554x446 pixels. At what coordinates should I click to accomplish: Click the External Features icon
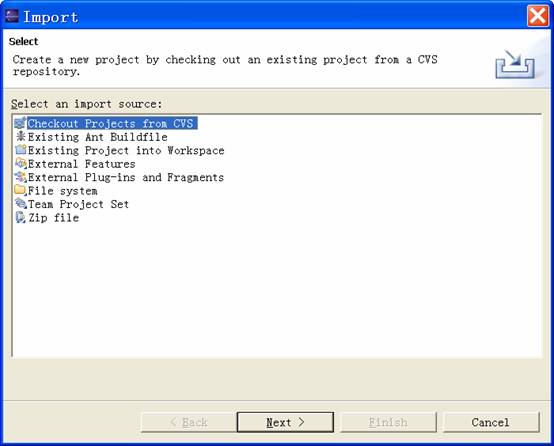pos(20,163)
